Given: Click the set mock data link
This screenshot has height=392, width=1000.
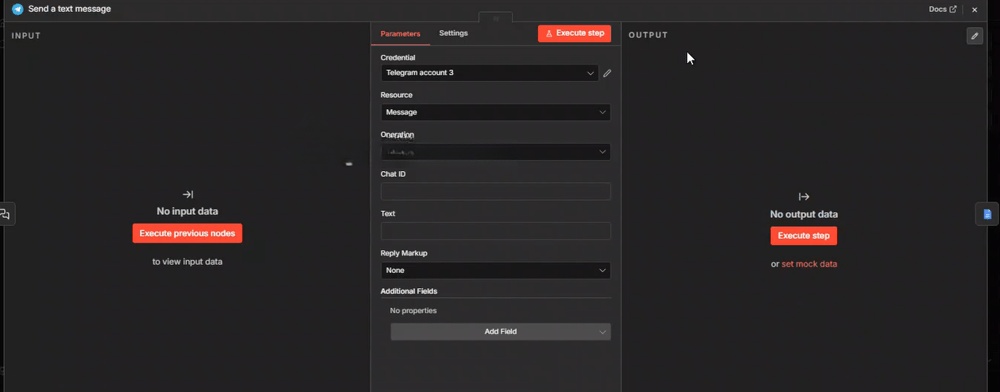Looking at the screenshot, I should [x=809, y=264].
